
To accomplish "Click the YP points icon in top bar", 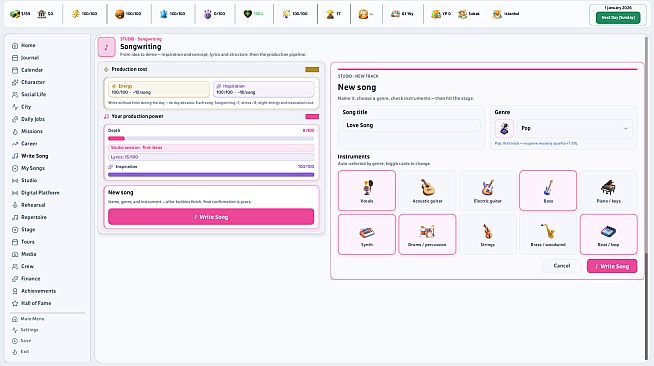I will 436,14.
